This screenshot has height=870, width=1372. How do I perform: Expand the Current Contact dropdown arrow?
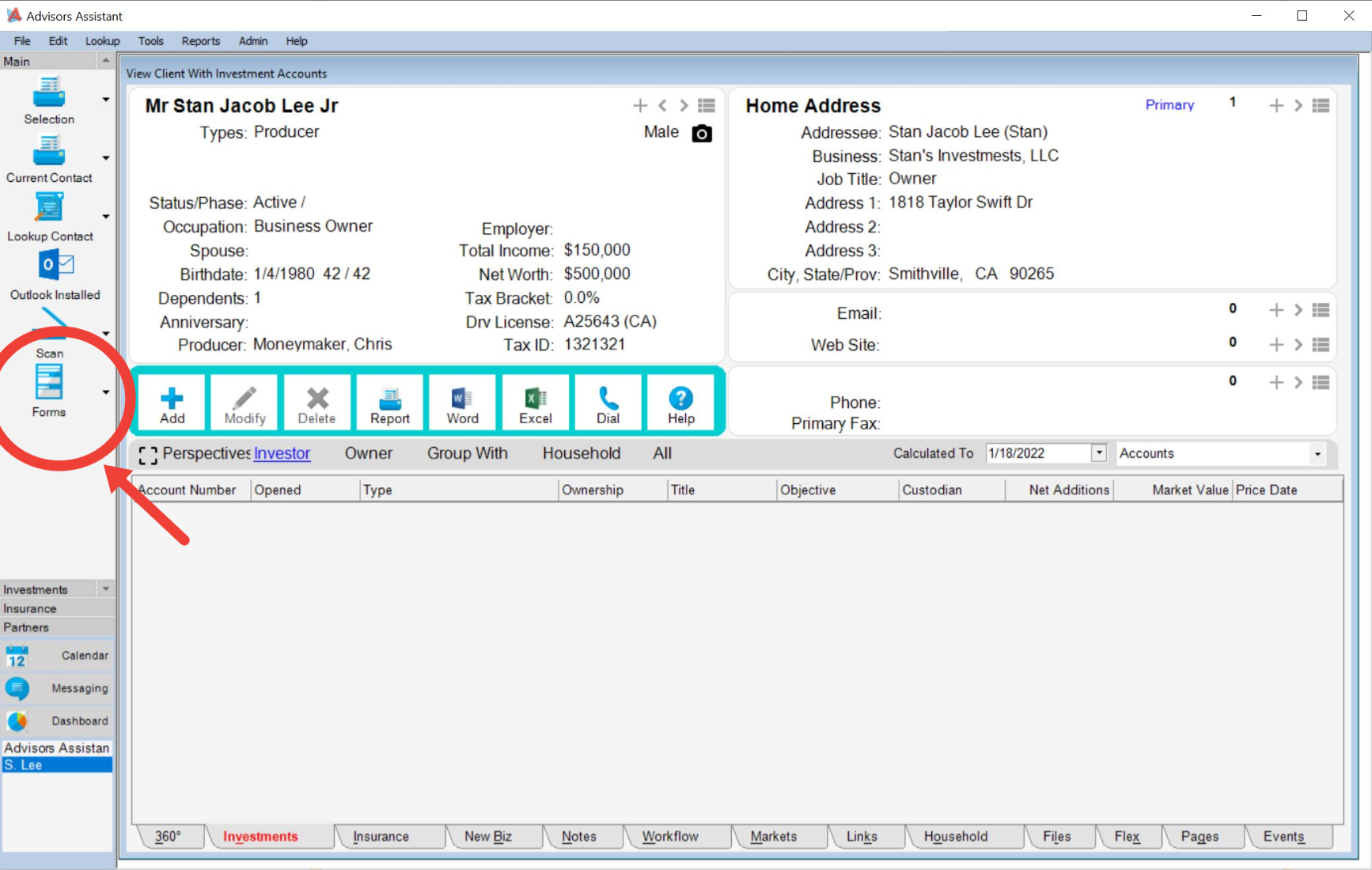tap(106, 158)
